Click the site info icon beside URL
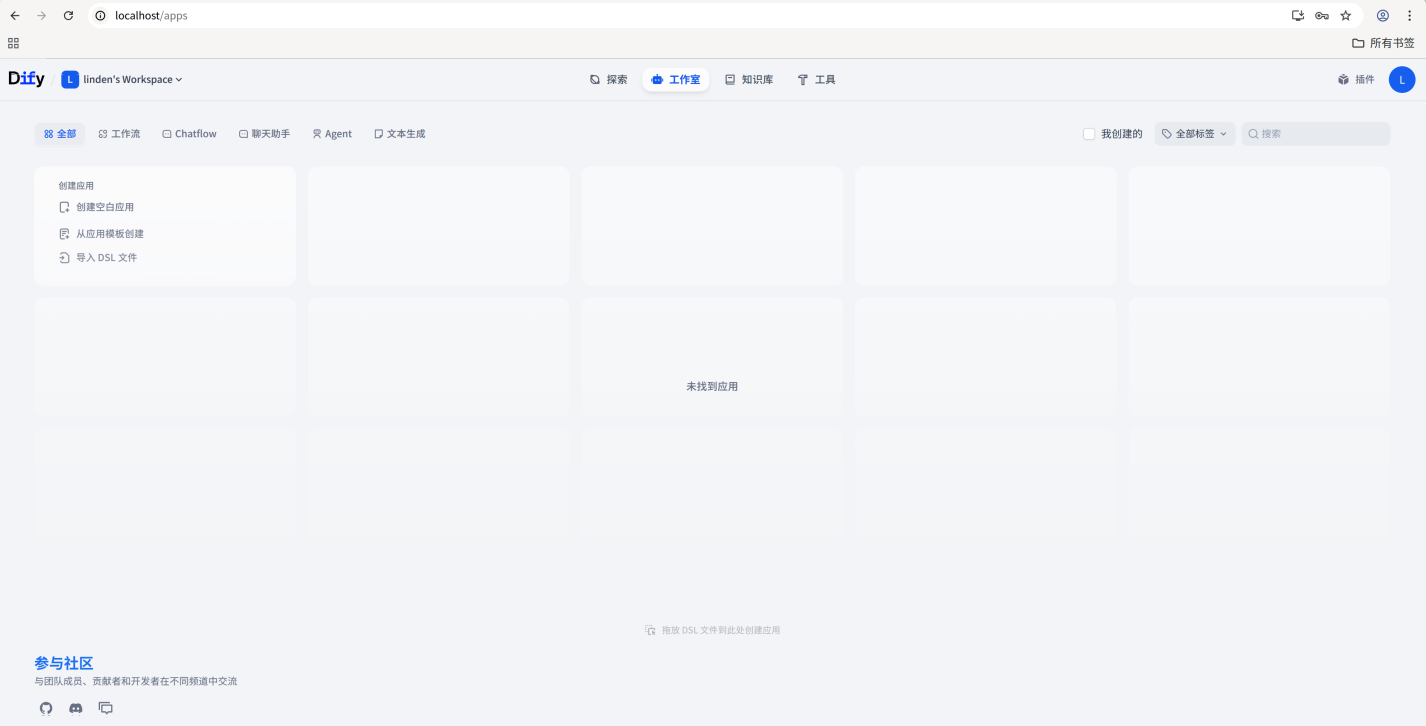 pos(100,16)
